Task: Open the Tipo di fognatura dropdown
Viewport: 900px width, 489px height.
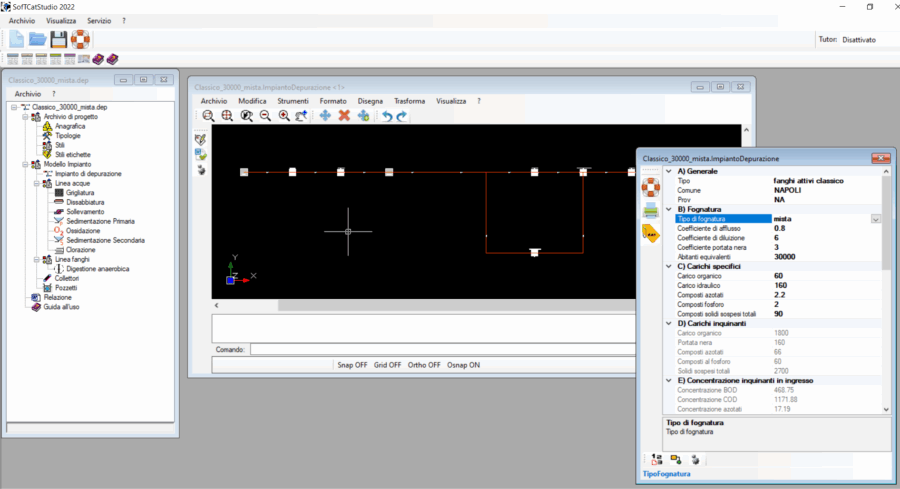Action: [875, 218]
